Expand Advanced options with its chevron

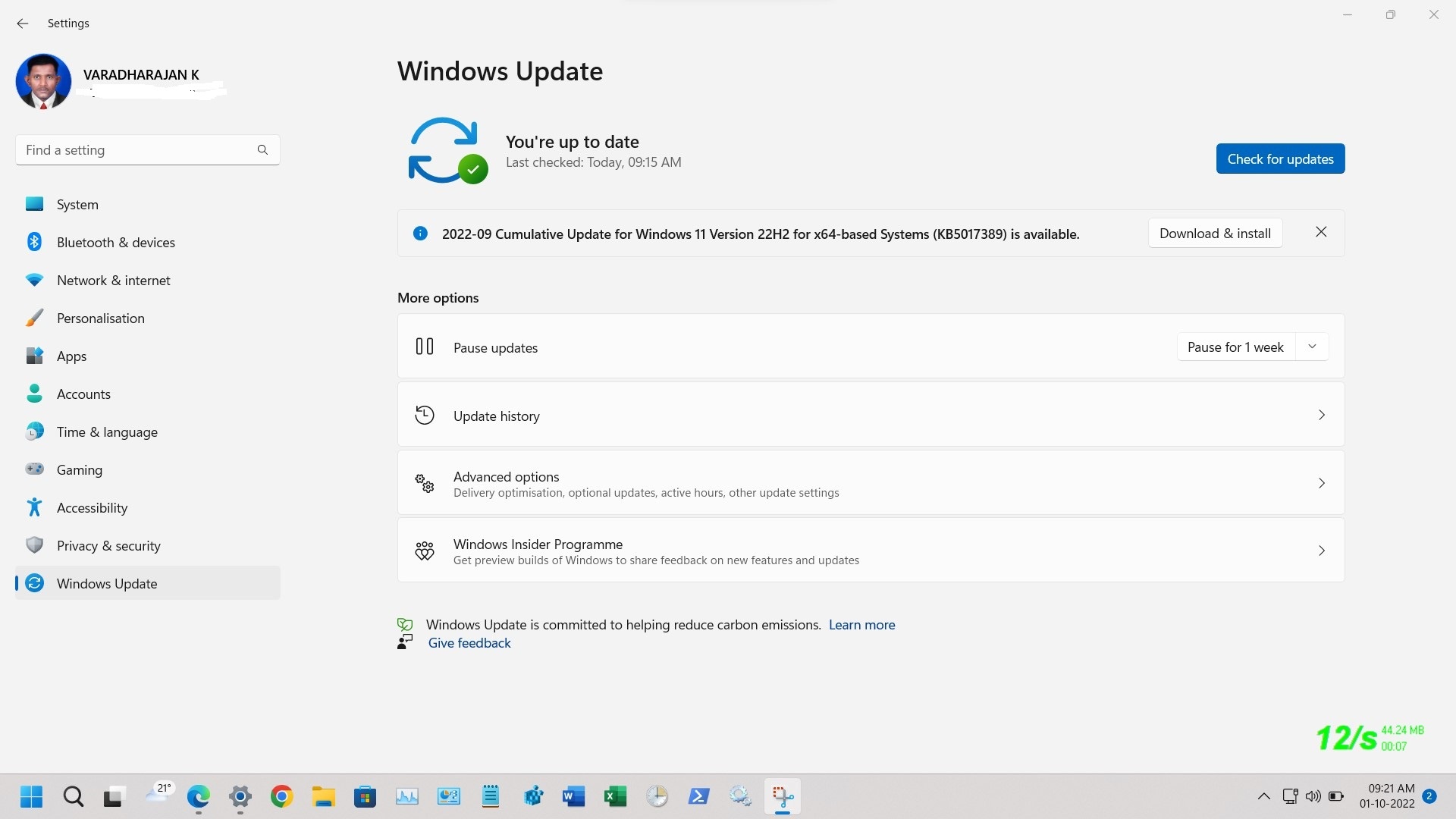[x=1322, y=483]
